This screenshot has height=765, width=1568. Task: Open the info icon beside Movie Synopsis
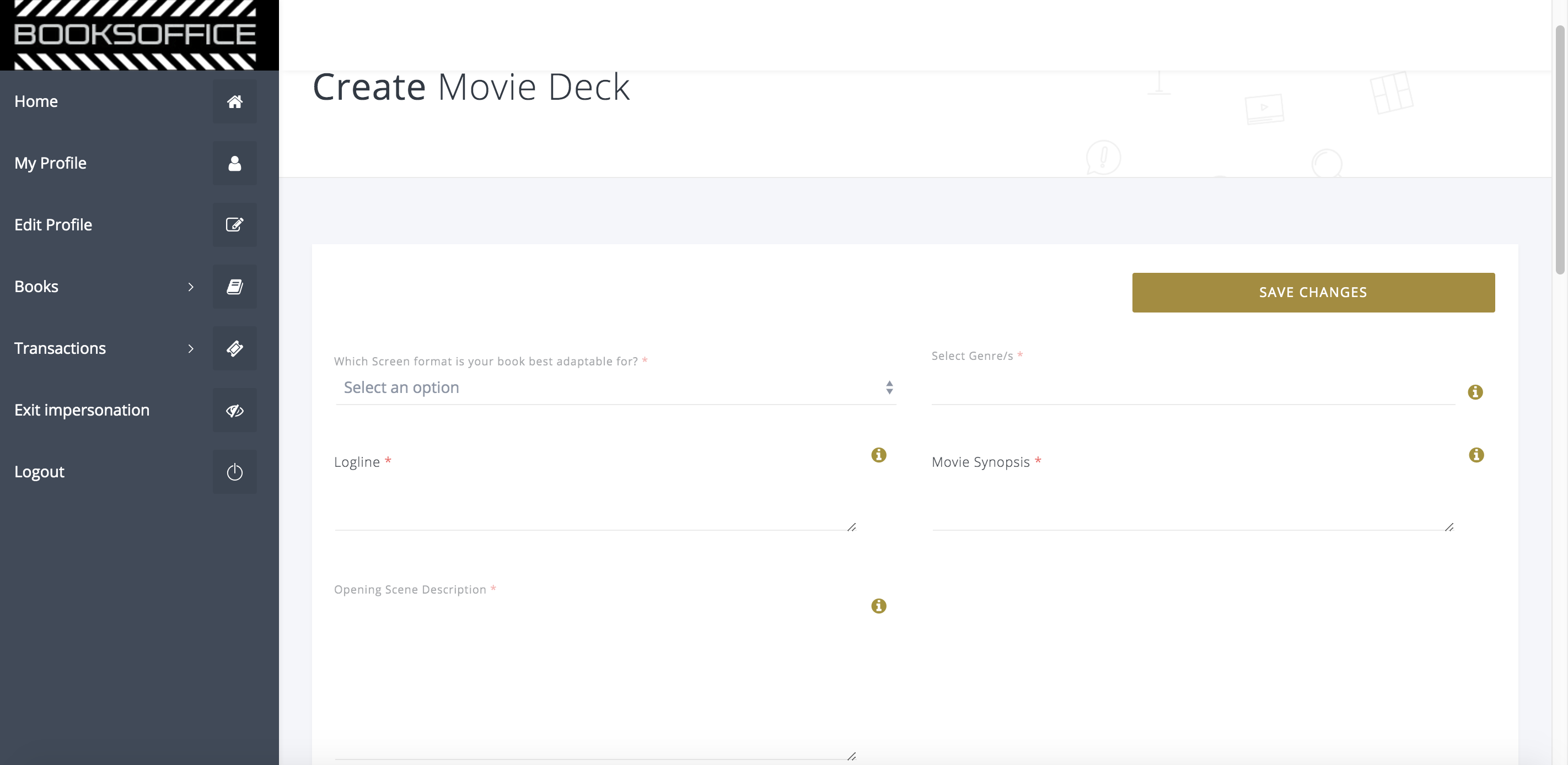click(x=1476, y=455)
